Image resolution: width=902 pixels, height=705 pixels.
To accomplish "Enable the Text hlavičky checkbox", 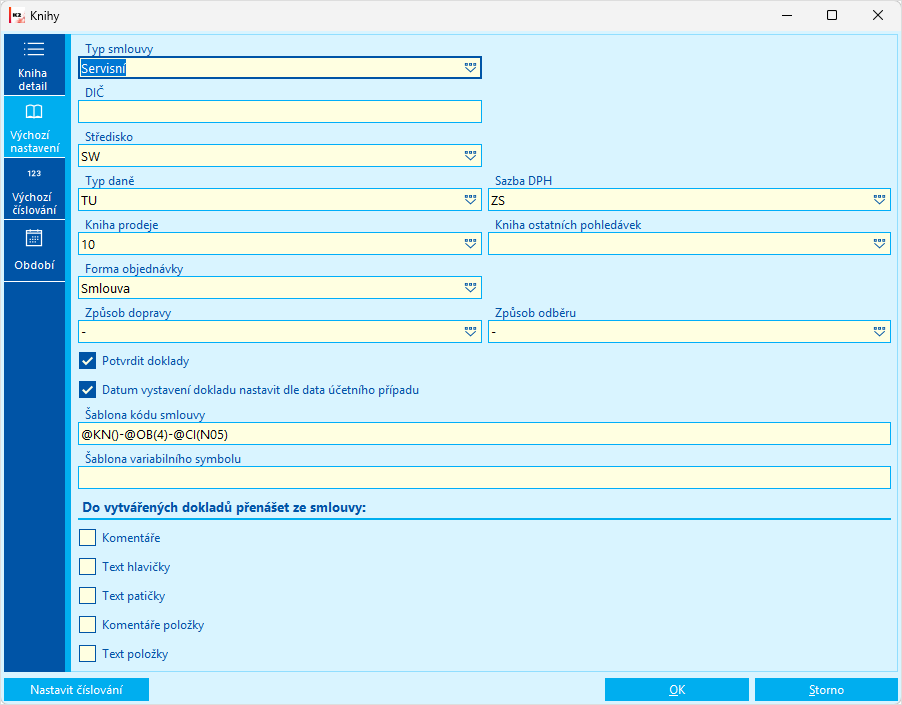I will coord(87,566).
